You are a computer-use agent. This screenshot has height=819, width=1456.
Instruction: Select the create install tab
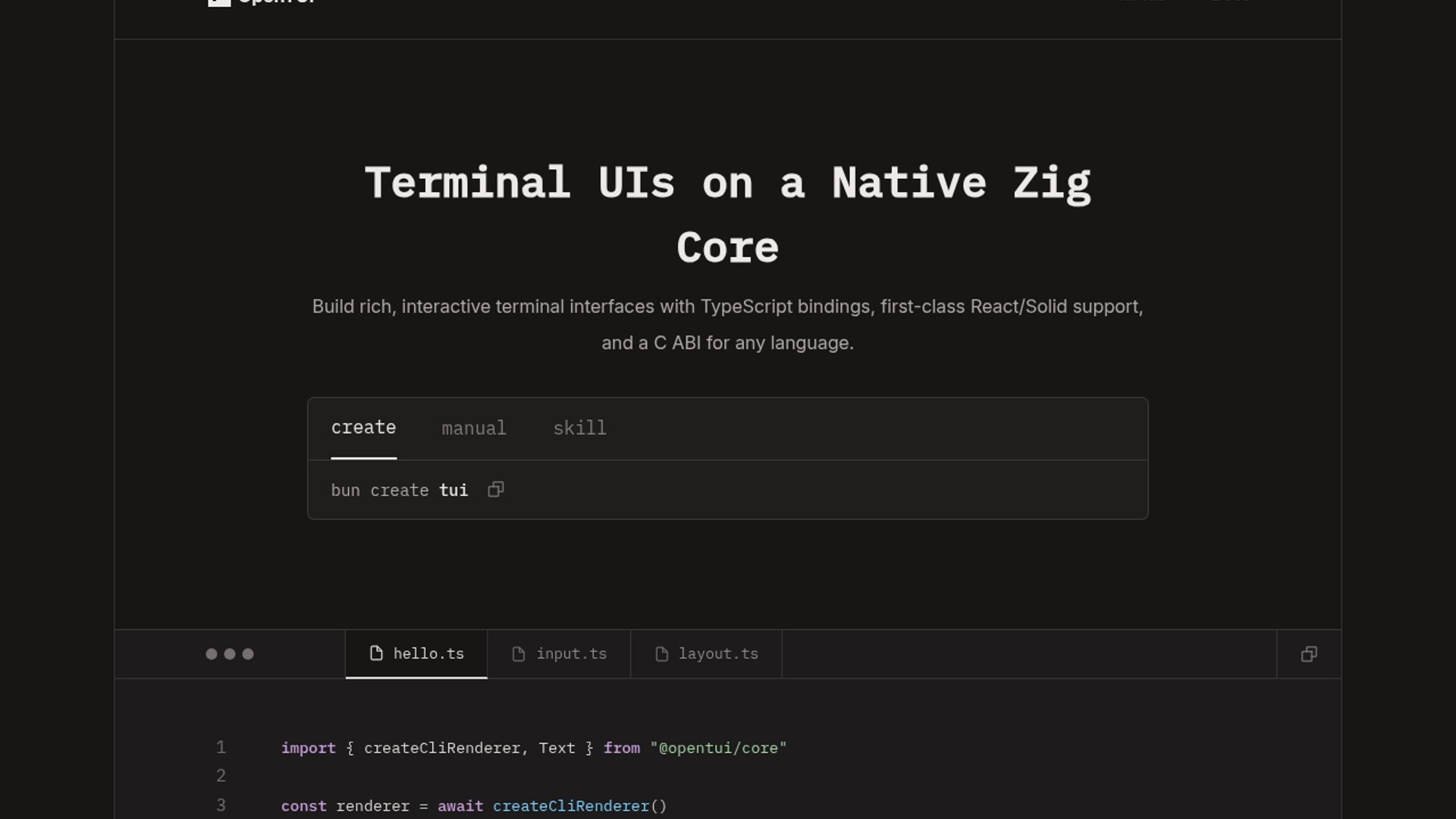pos(363,428)
